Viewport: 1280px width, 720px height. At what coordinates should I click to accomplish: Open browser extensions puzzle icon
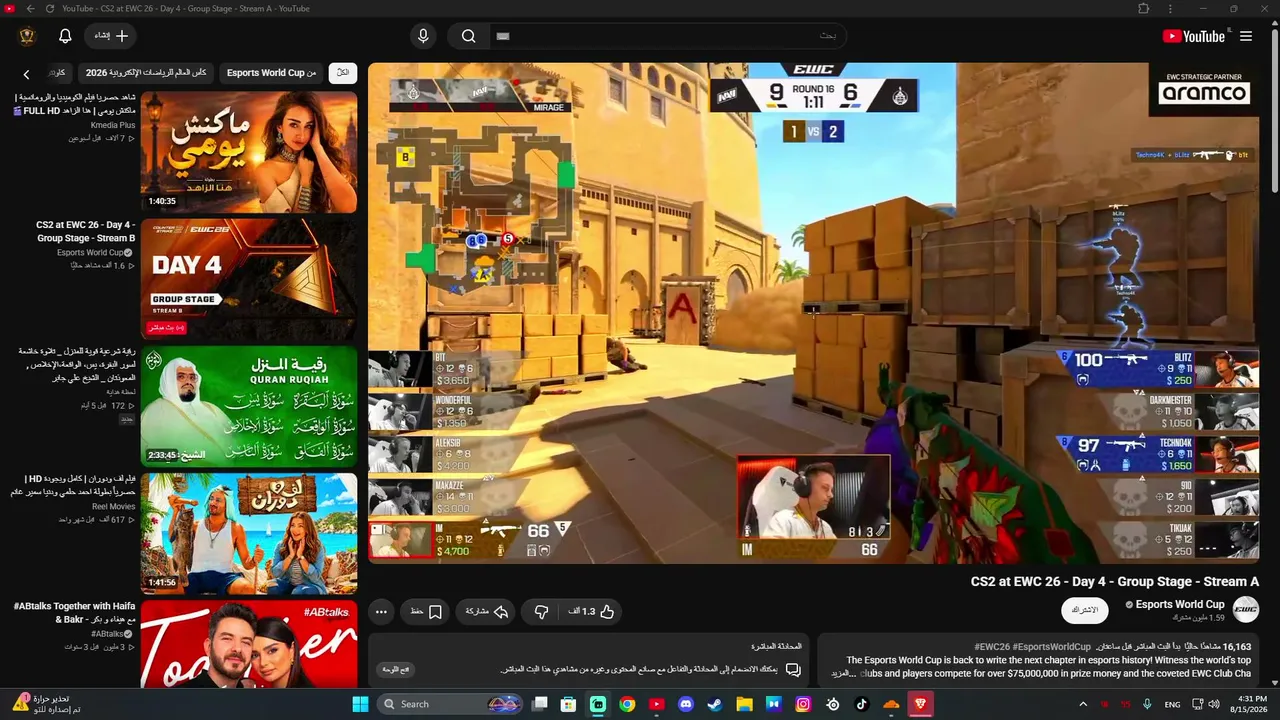pos(1144,9)
